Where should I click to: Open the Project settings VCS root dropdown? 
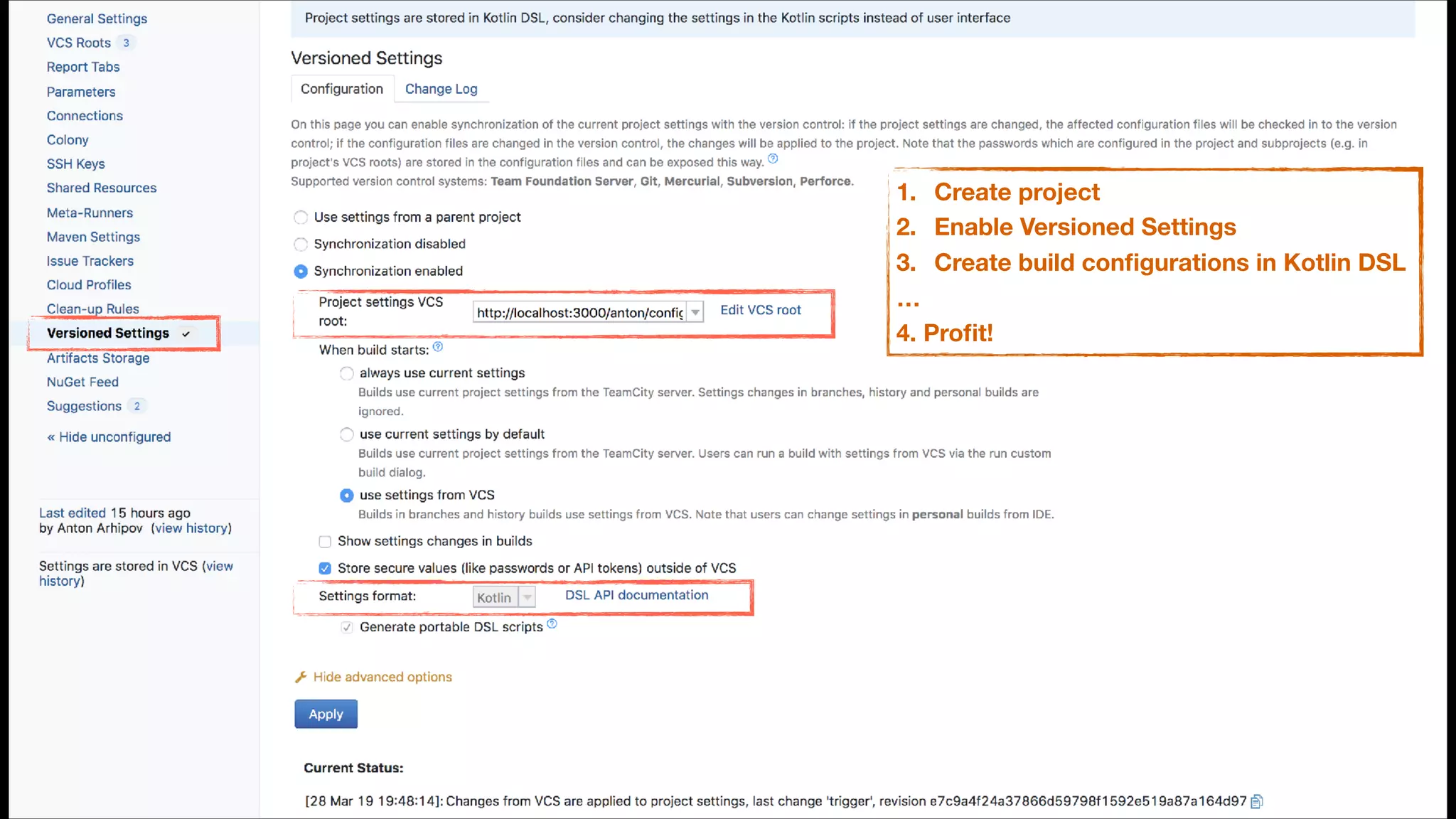point(588,312)
